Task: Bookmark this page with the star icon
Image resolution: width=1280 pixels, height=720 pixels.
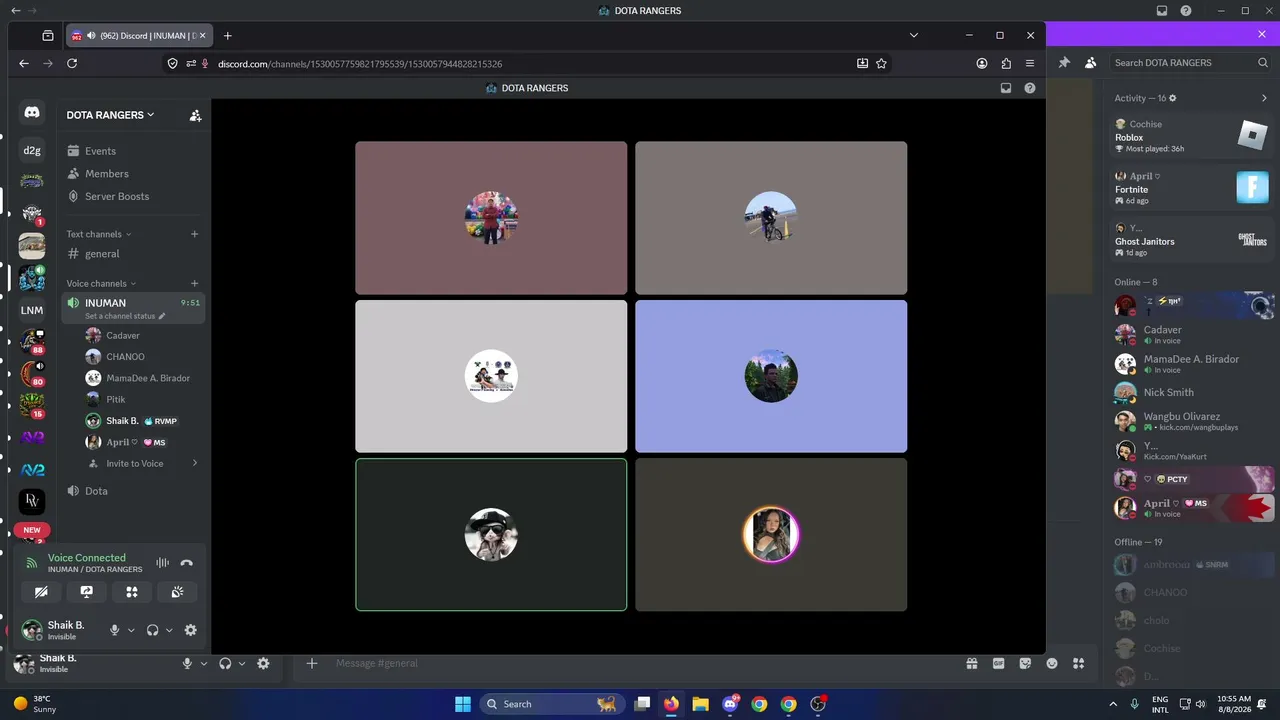Action: (881, 63)
